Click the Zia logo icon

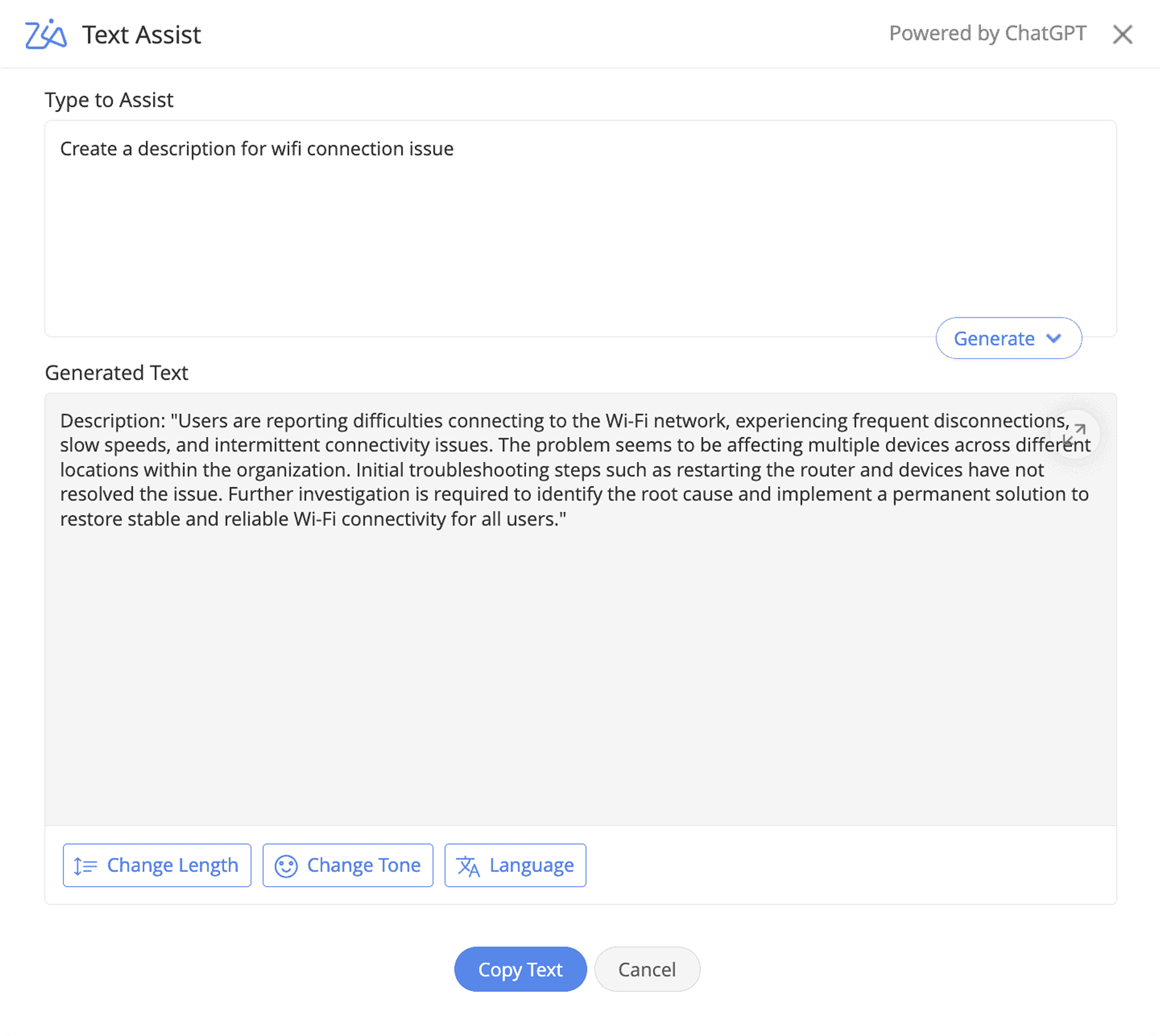tap(46, 34)
